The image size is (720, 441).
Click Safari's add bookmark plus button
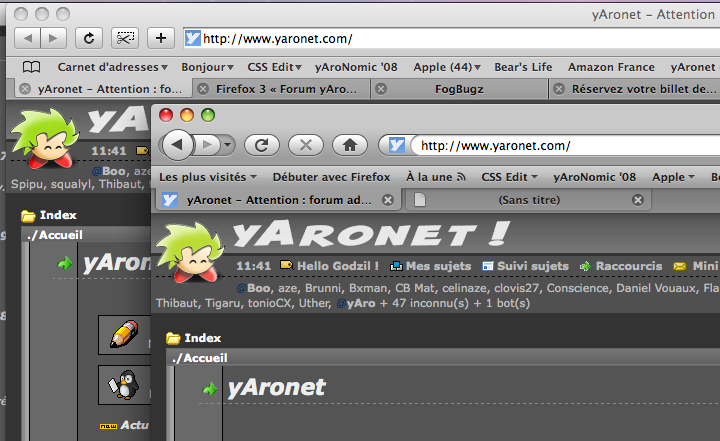[x=160, y=38]
